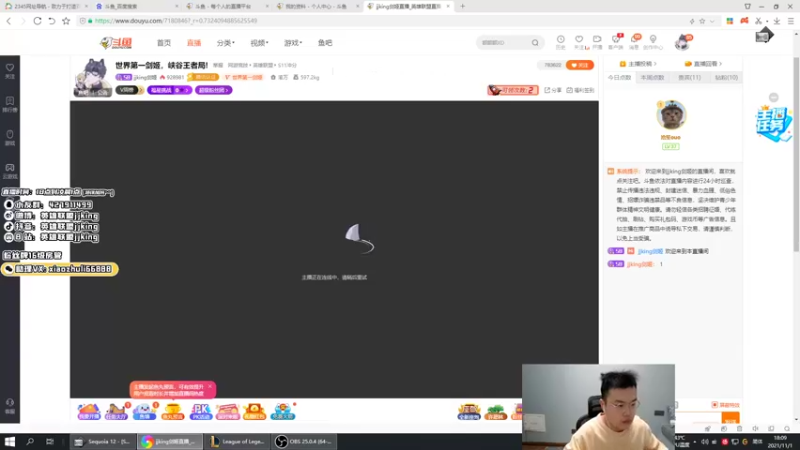Click the browser reload button

pos(37,21)
